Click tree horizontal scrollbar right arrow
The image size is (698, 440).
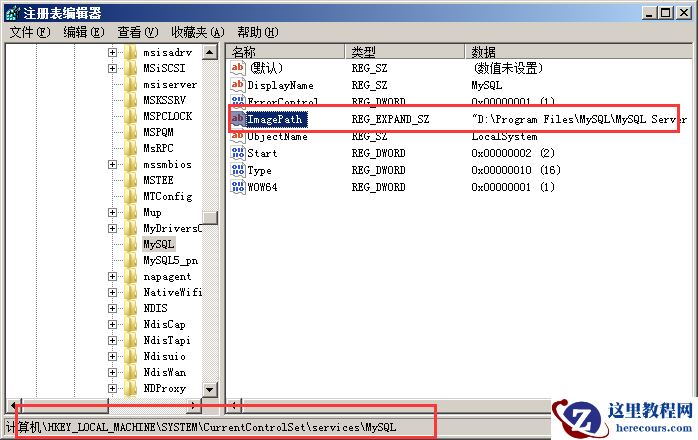click(x=193, y=405)
